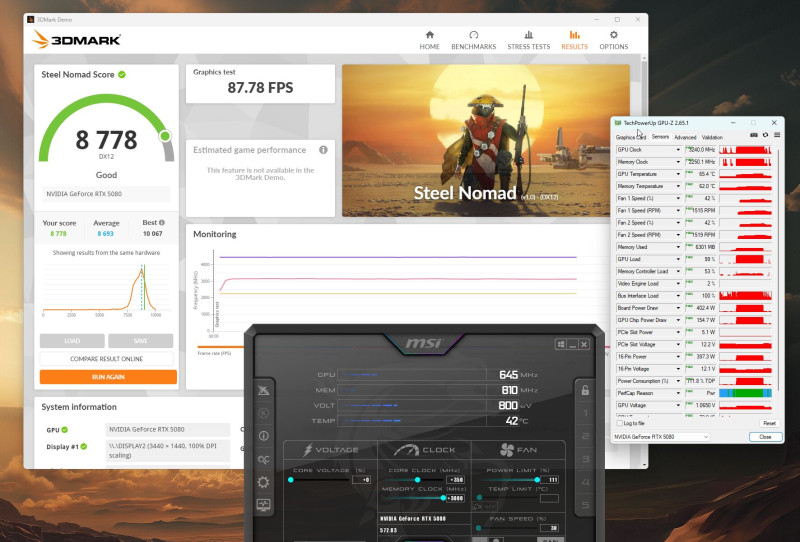This screenshot has width=800, height=542.
Task: Expand the GPU Load sensor dropdown
Action: pyautogui.click(x=678, y=259)
